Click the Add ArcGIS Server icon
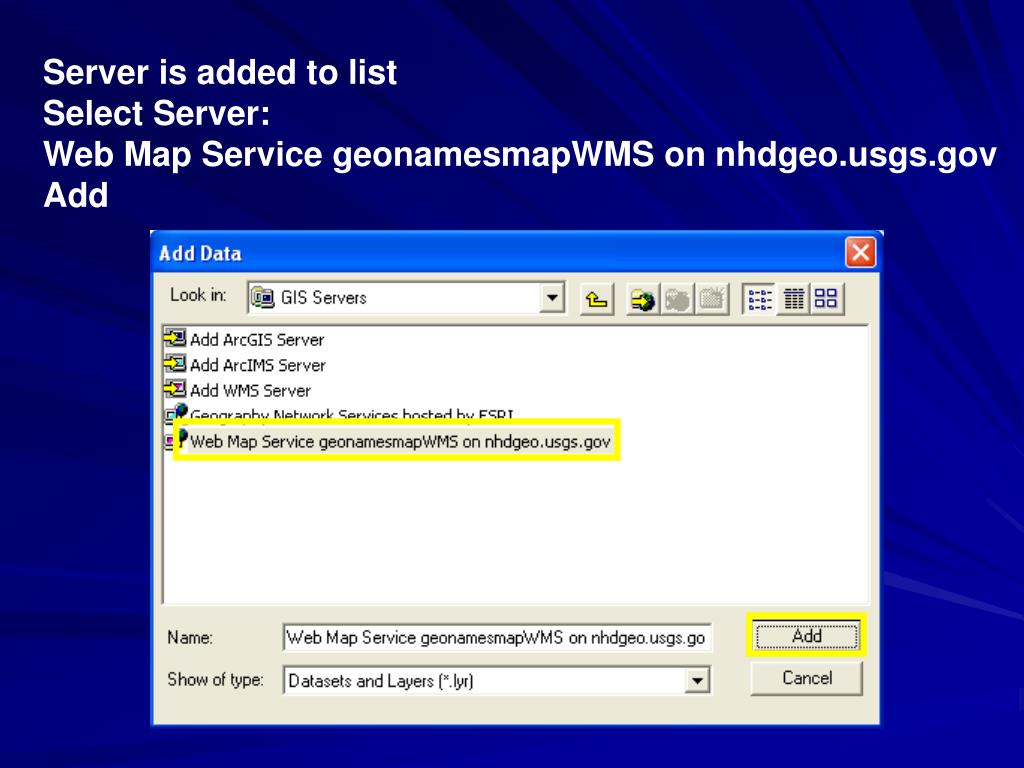The height and width of the screenshot is (768, 1024). click(x=174, y=338)
